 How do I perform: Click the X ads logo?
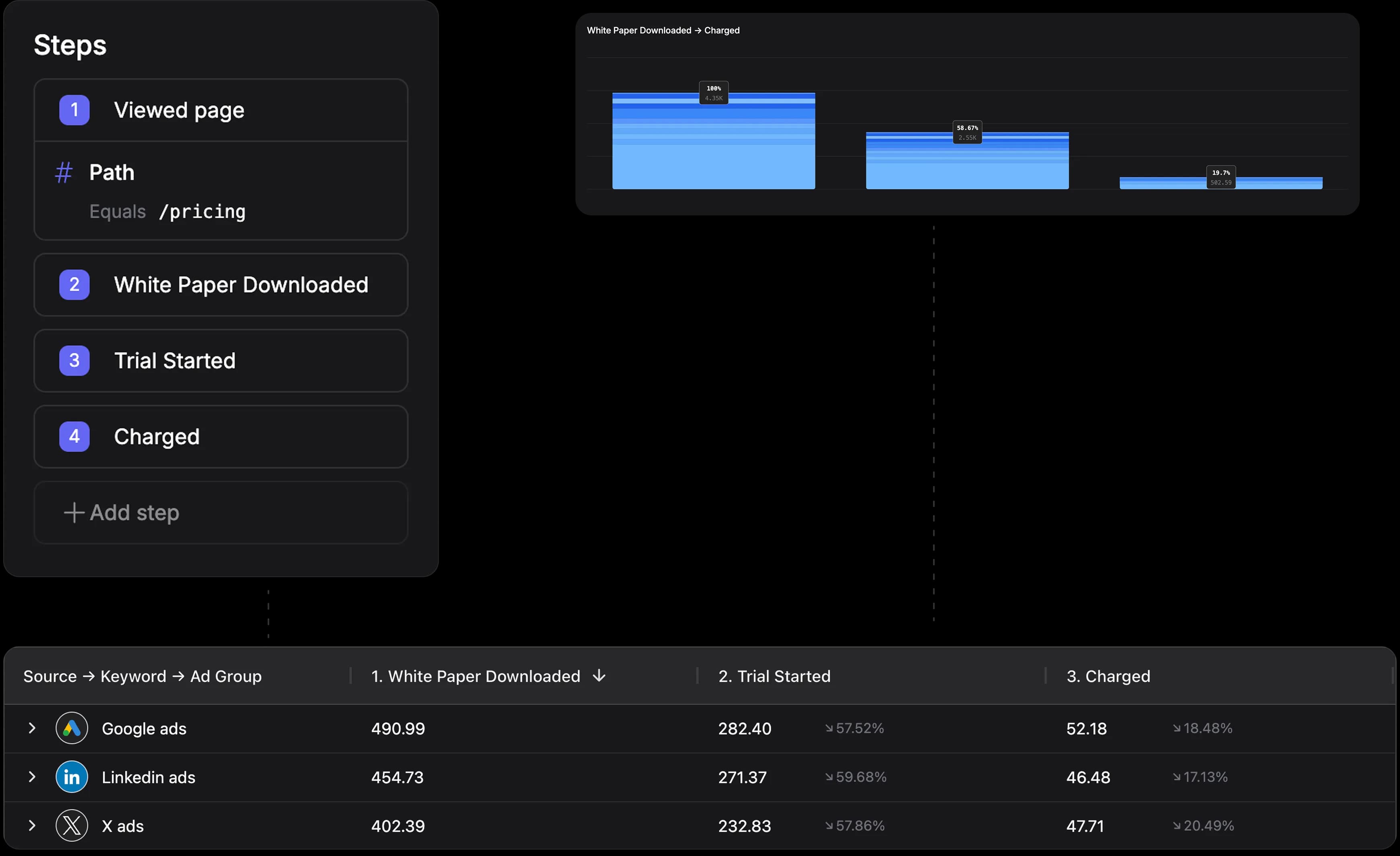72,825
